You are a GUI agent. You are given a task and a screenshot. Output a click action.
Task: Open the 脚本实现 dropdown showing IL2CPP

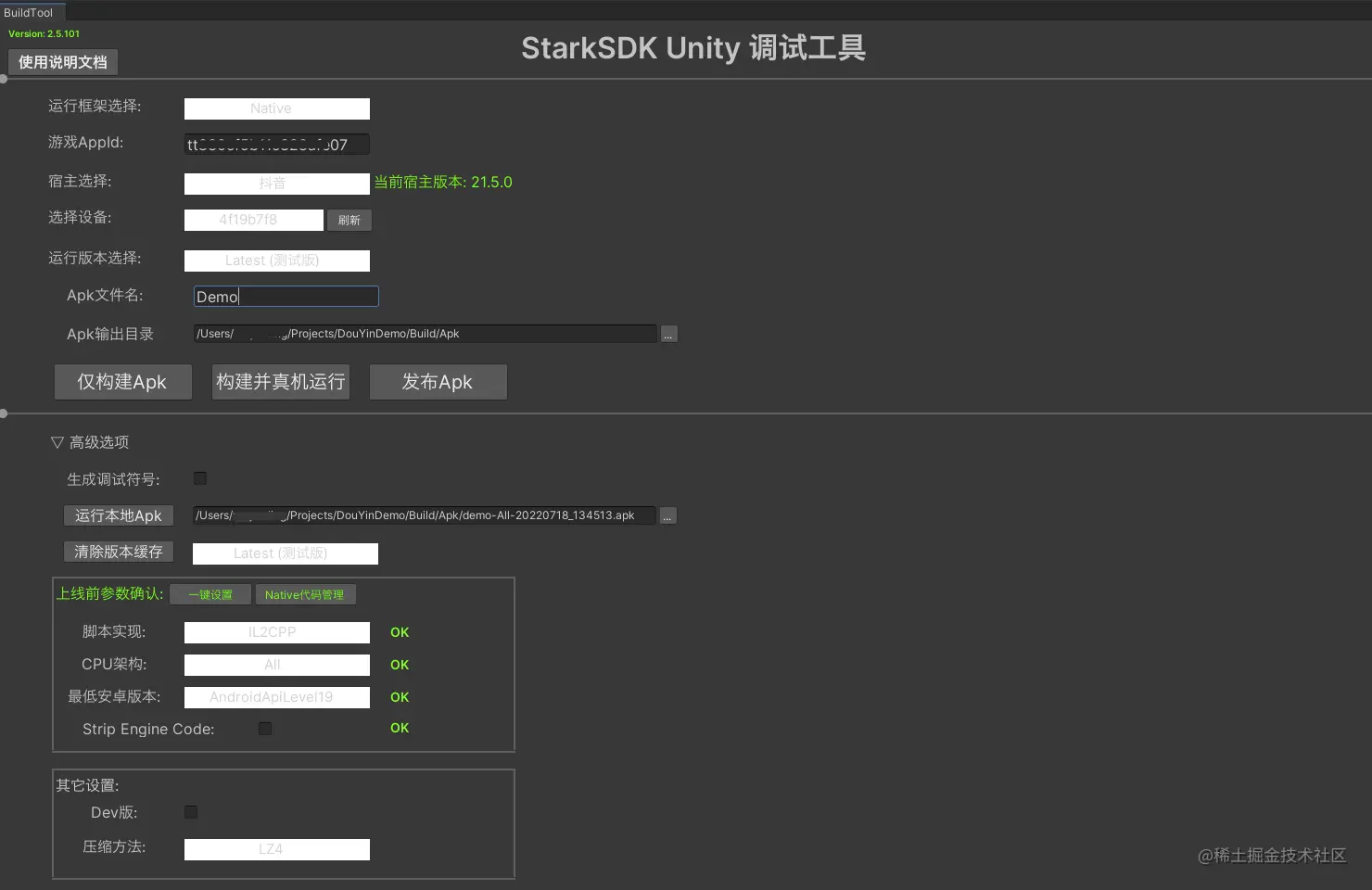point(277,632)
